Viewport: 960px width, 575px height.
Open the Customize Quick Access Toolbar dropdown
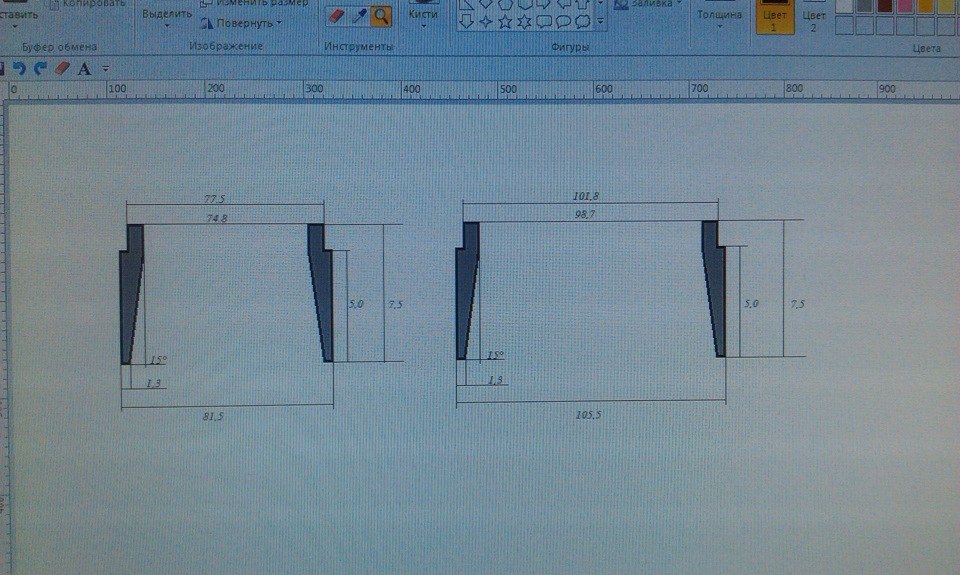[x=105, y=69]
